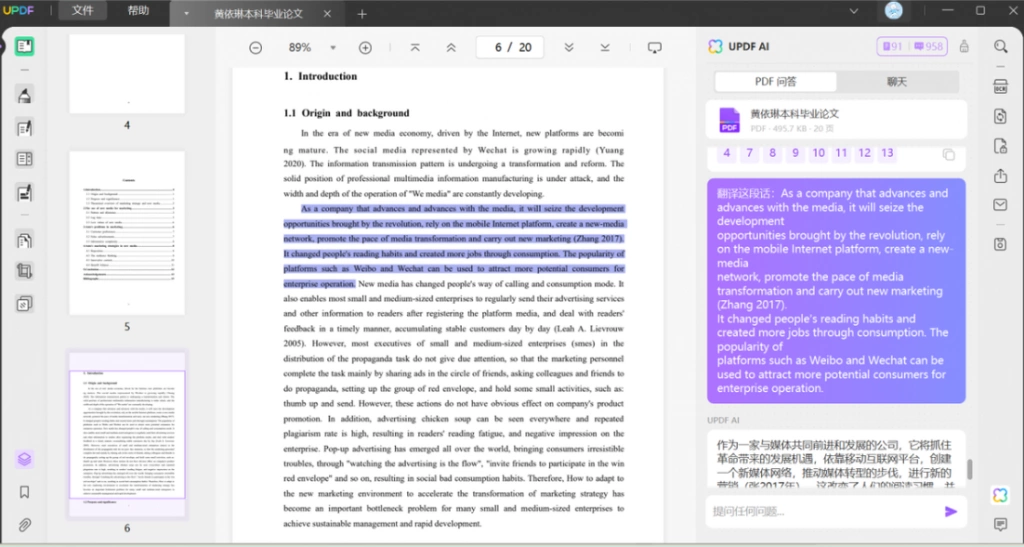Toggle the UPDF AI panel icon
Image resolution: width=1024 pixels, height=547 pixels.
coord(1000,495)
